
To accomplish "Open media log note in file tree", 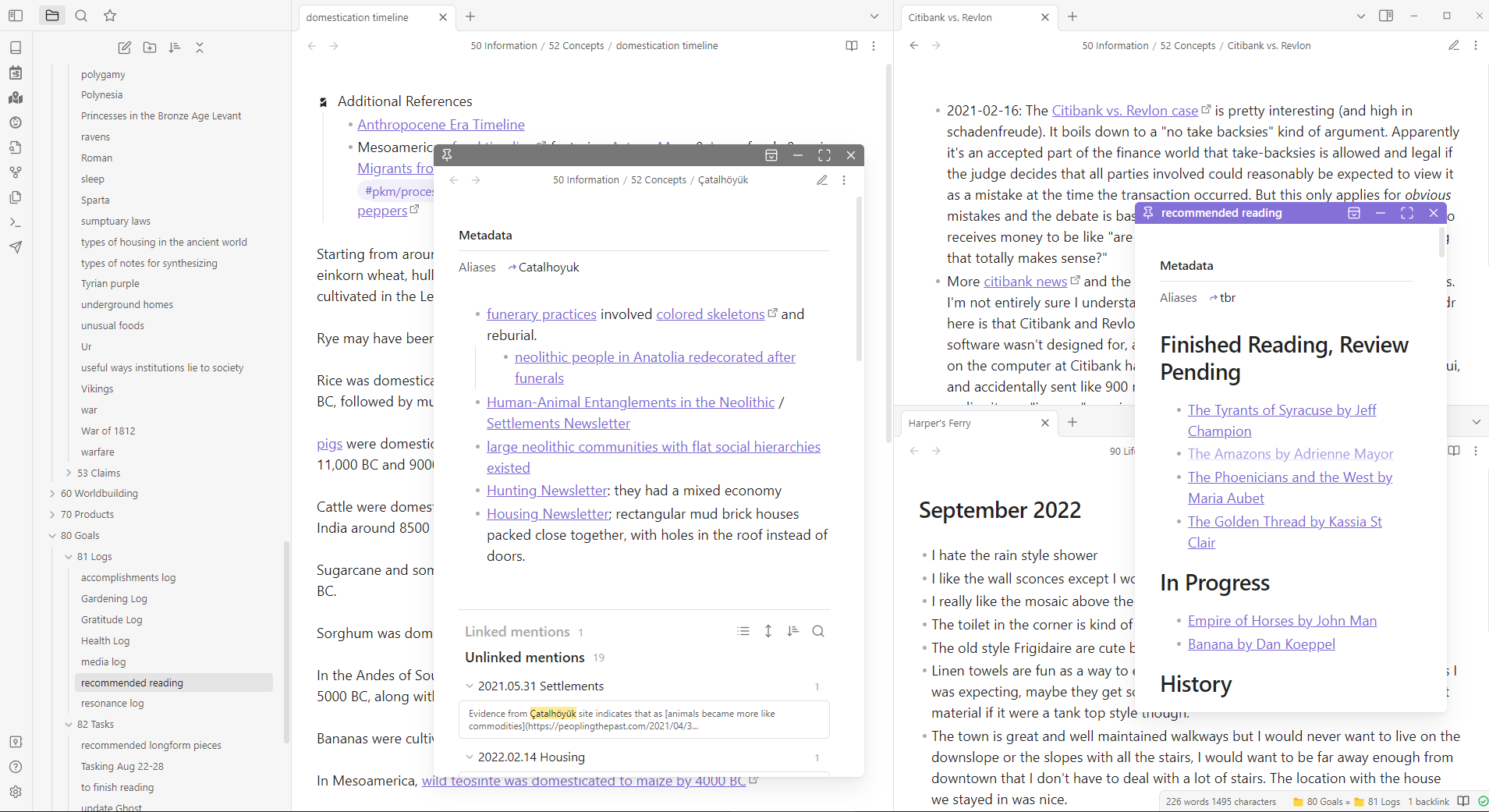I will coord(103,661).
